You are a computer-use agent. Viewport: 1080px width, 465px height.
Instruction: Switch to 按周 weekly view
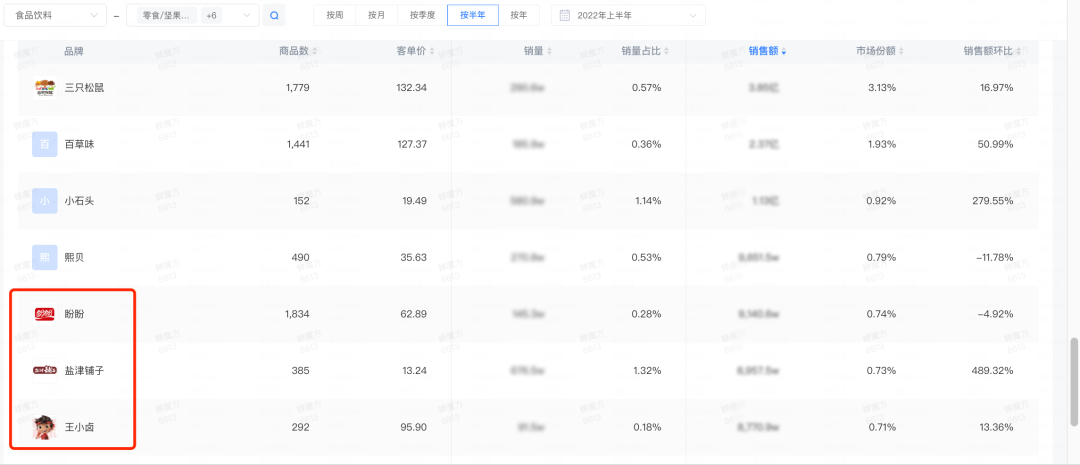335,15
